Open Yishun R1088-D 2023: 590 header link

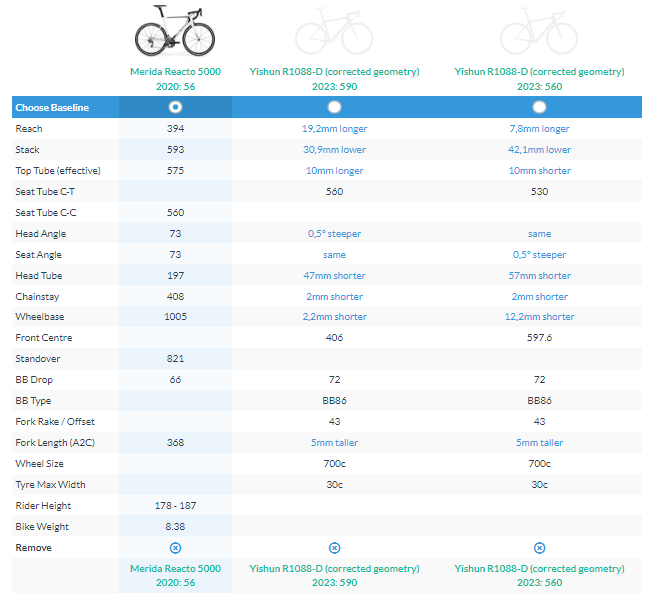[x=335, y=72]
